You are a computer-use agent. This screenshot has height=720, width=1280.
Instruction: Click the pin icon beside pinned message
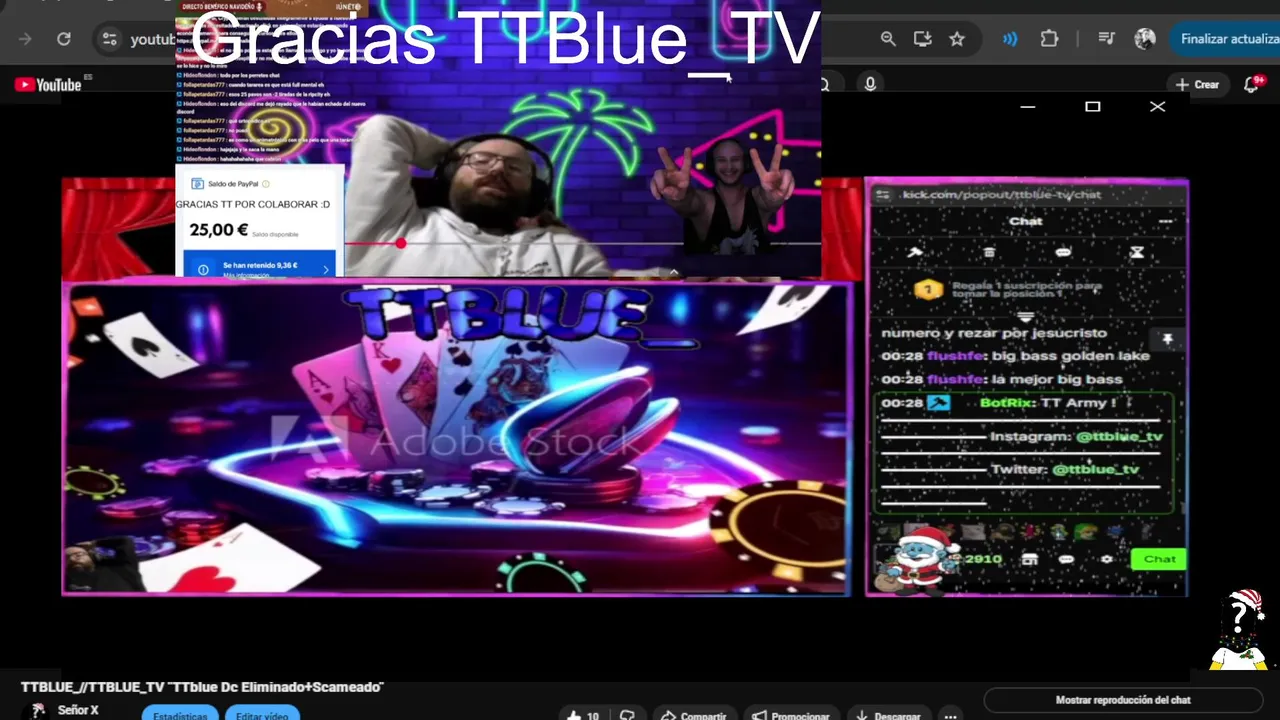(x=1167, y=340)
